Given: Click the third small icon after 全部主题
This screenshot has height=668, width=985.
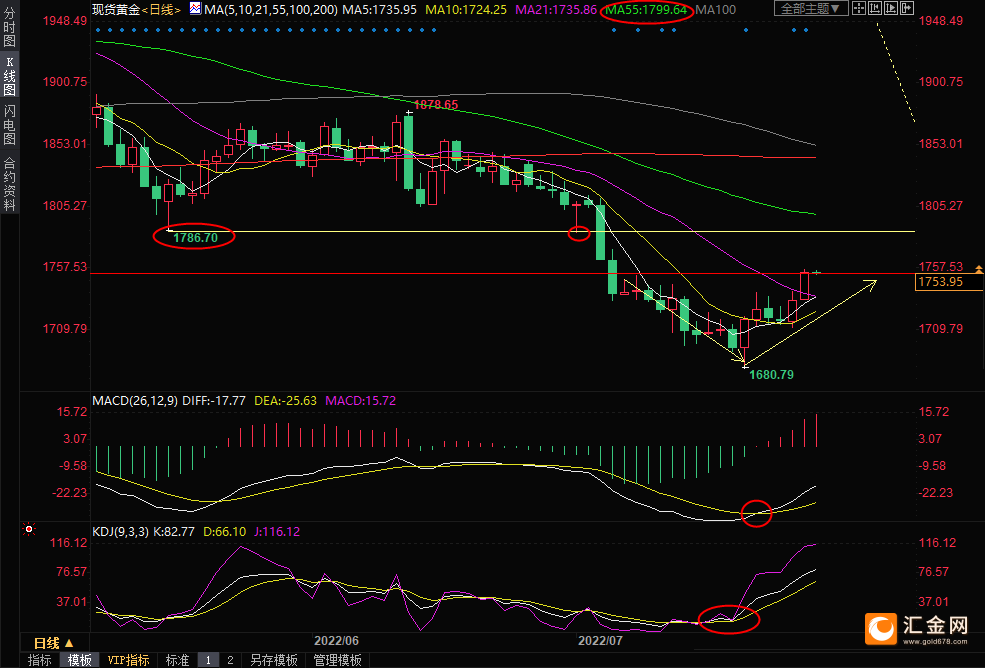Looking at the screenshot, I should 892,9.
